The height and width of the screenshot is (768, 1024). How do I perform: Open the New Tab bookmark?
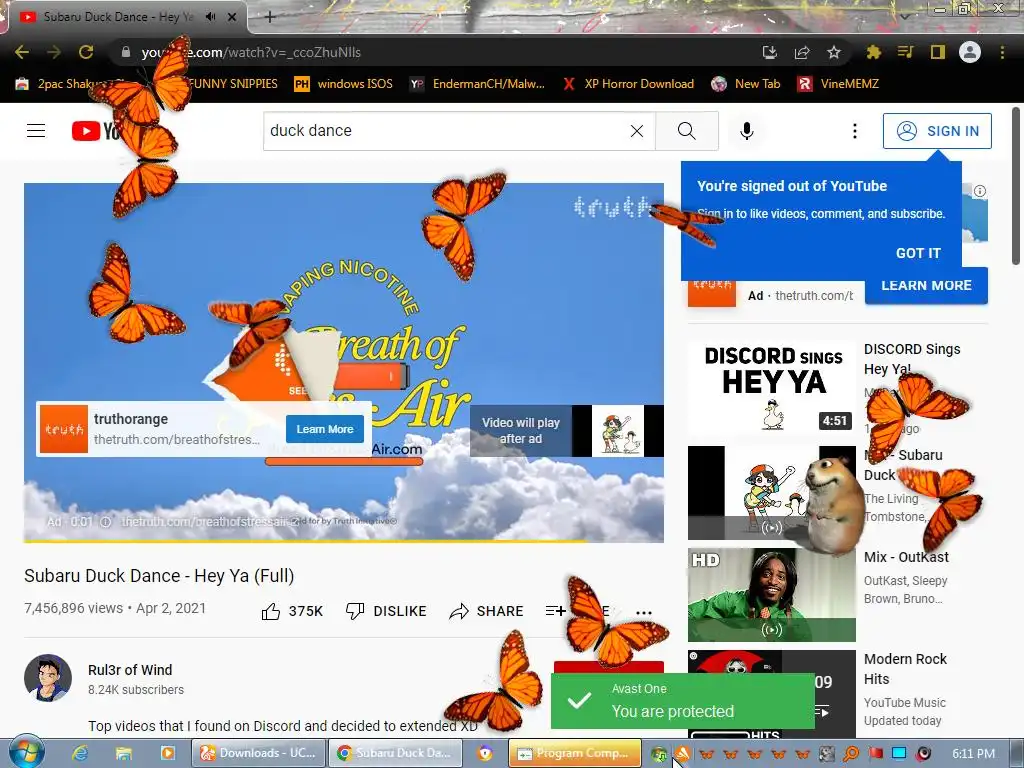746,84
